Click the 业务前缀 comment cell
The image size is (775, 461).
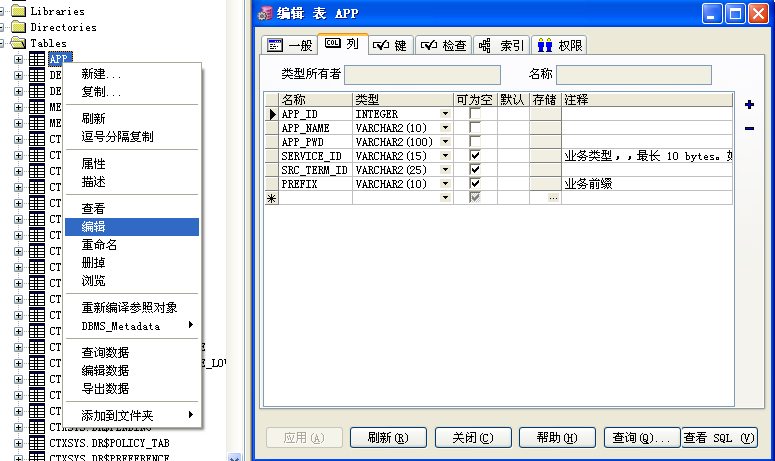tap(647, 184)
